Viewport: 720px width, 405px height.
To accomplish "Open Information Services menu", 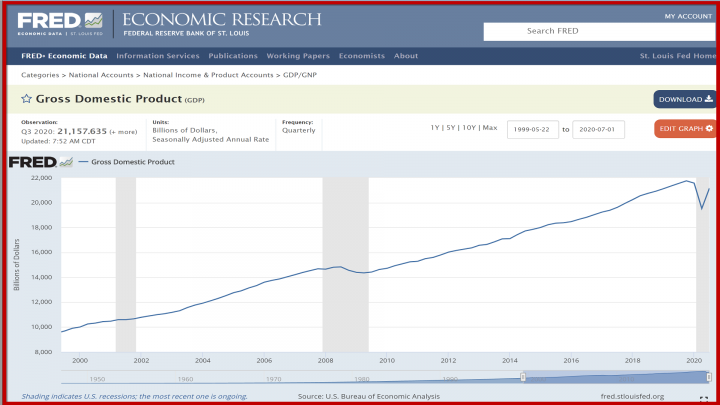I will 158,56.
